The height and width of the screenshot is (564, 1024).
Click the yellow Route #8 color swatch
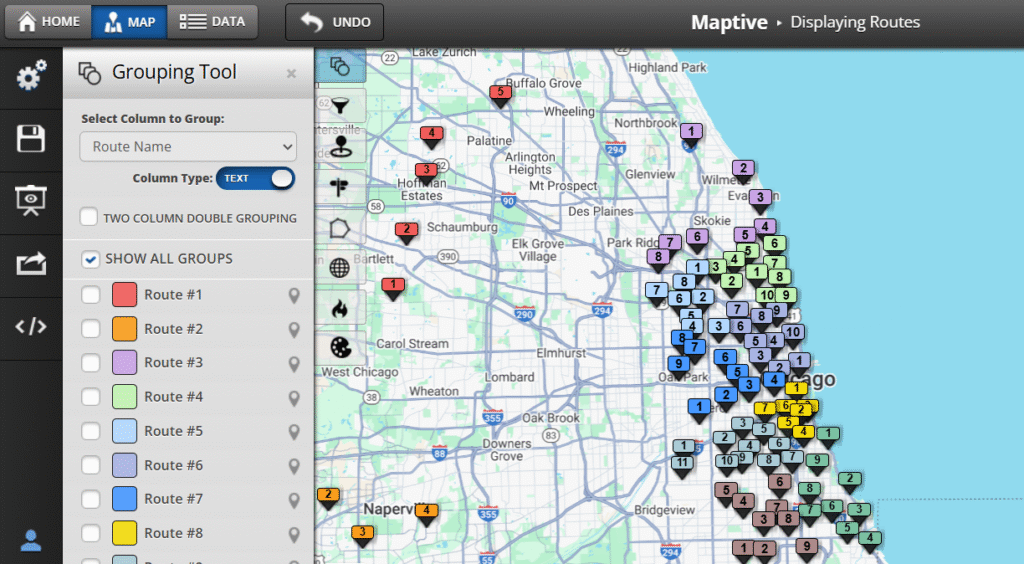click(x=124, y=533)
